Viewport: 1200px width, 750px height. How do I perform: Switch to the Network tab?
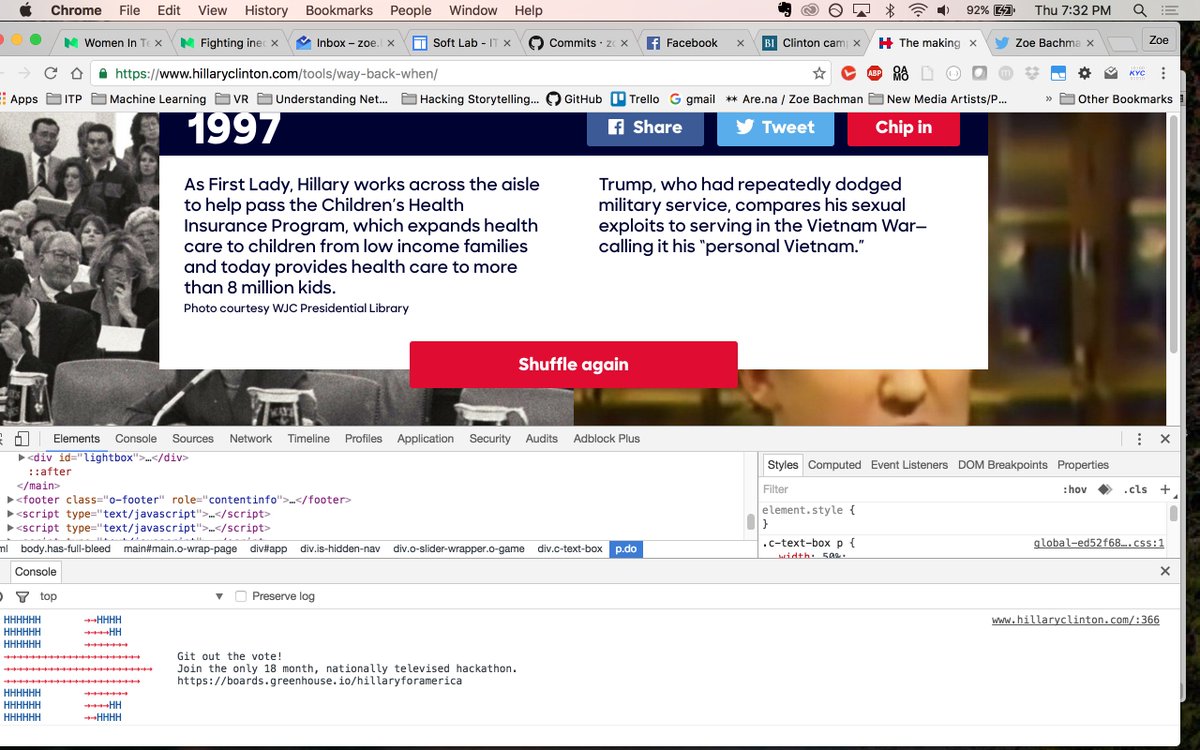251,438
